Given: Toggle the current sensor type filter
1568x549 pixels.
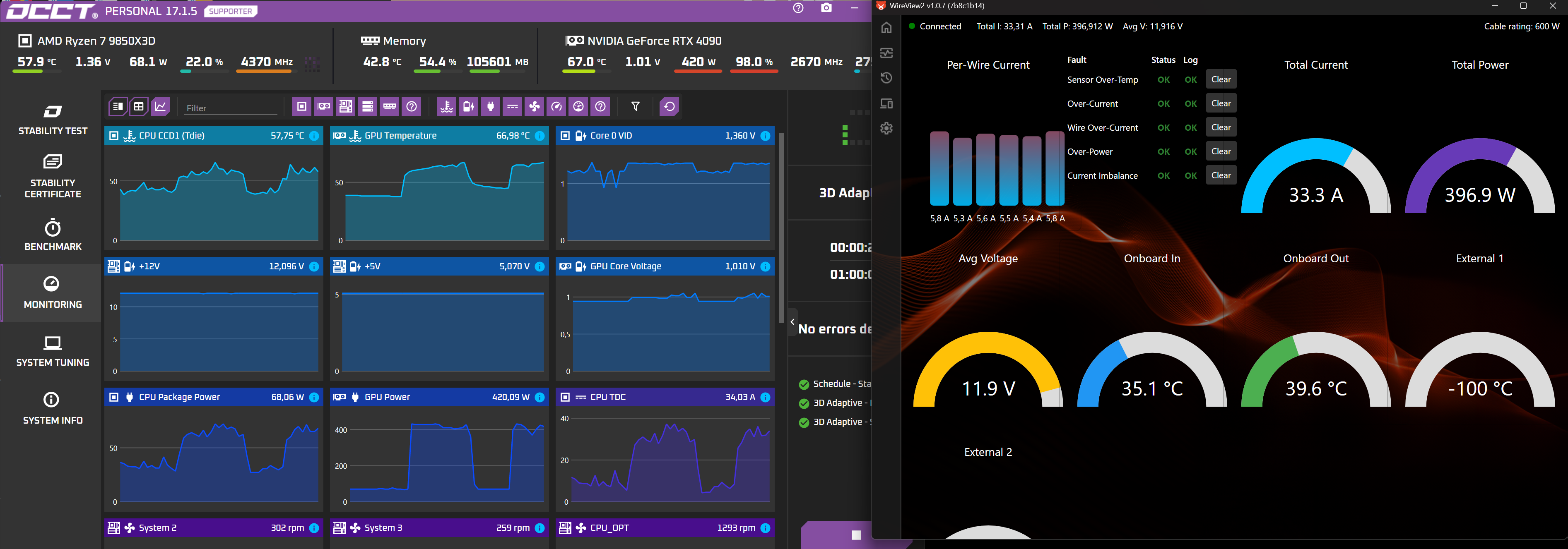Looking at the screenshot, I should [x=513, y=106].
